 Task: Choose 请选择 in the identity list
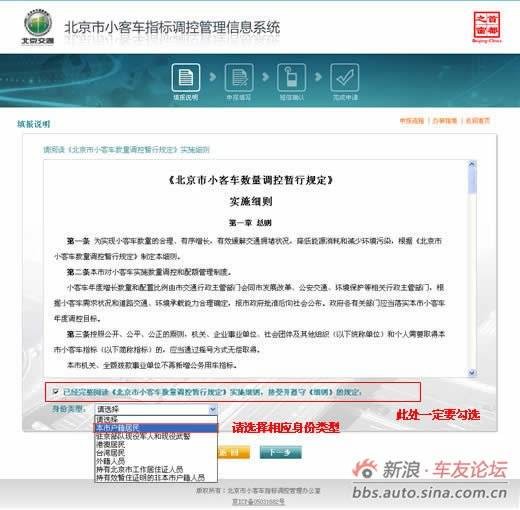pyautogui.click(x=156, y=419)
